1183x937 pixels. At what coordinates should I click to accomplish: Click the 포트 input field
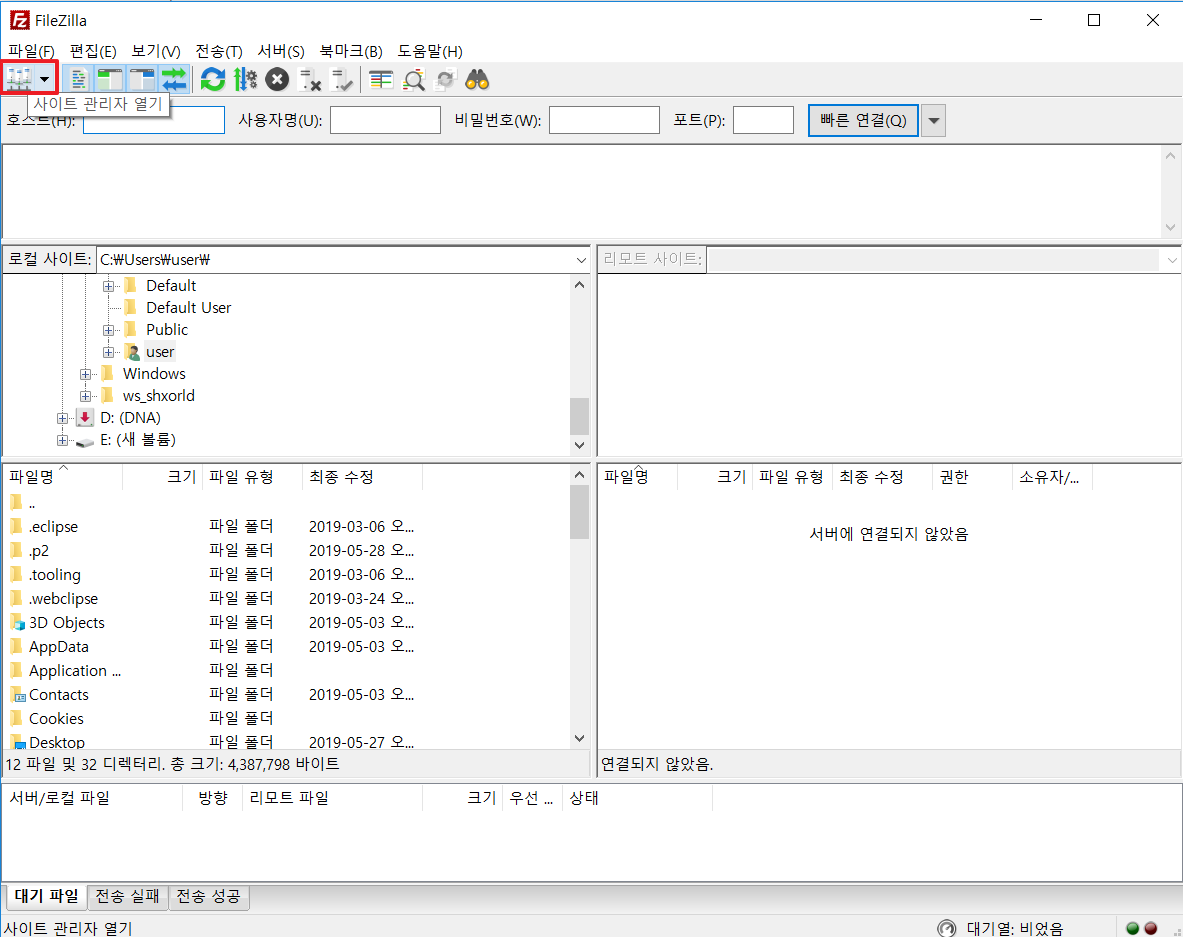764,120
